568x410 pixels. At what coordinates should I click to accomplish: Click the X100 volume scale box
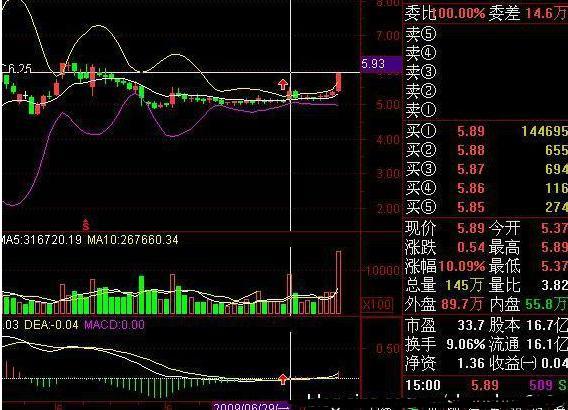tap(377, 304)
